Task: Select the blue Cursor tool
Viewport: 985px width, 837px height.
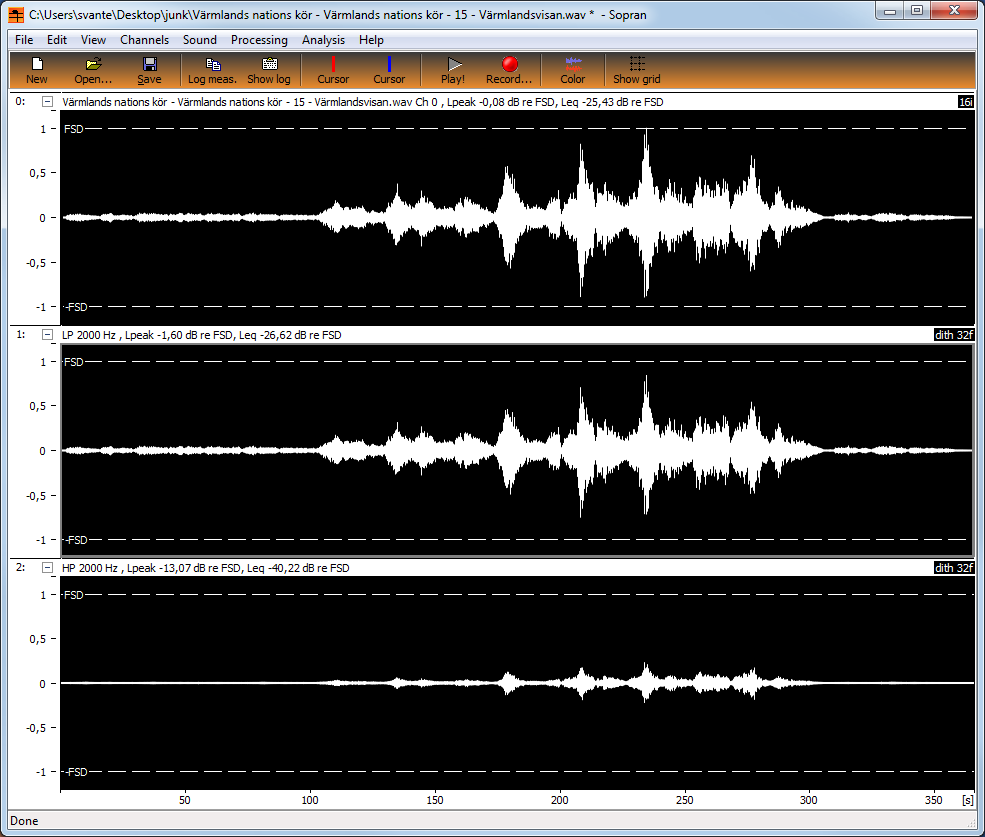Action: pyautogui.click(x=389, y=70)
